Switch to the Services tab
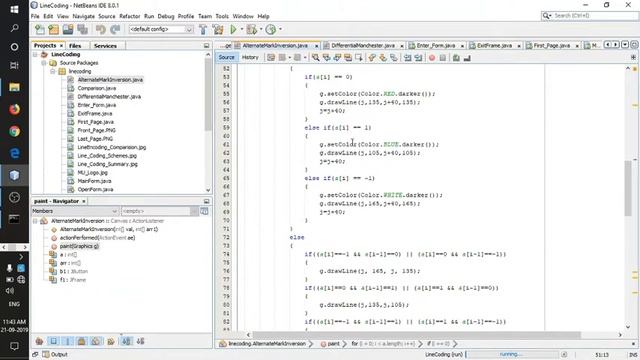The height and width of the screenshot is (360, 640). [105, 46]
